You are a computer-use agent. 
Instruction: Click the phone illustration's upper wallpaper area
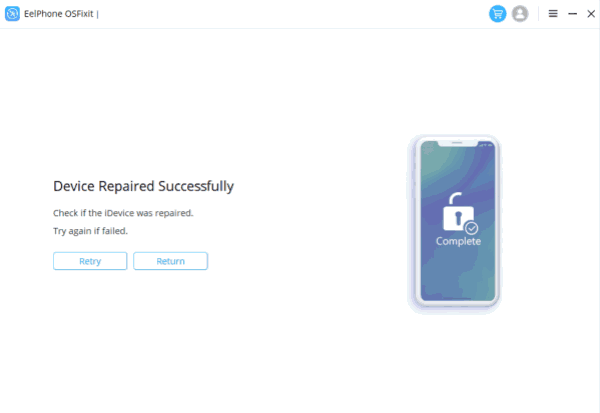point(457,168)
